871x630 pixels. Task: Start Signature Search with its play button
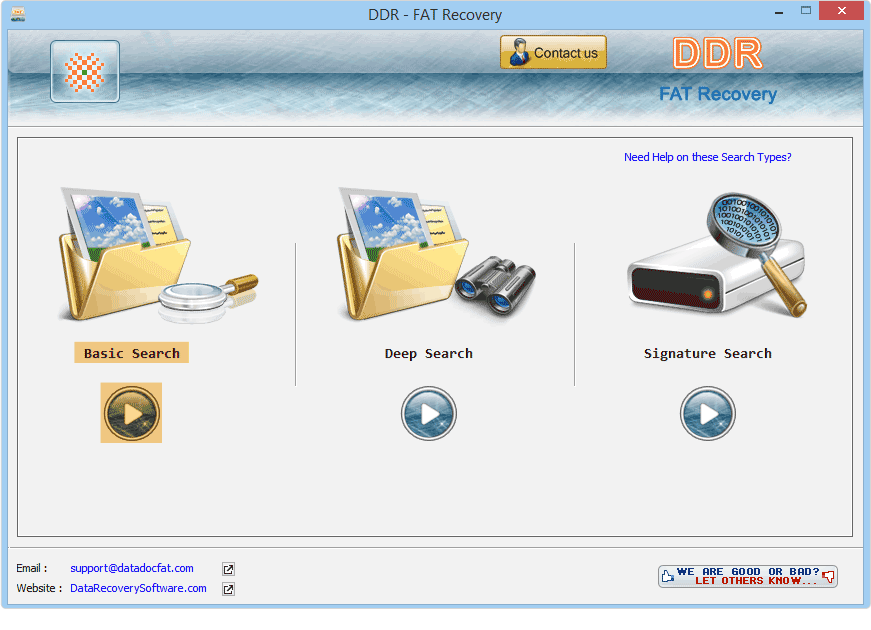[x=707, y=413]
